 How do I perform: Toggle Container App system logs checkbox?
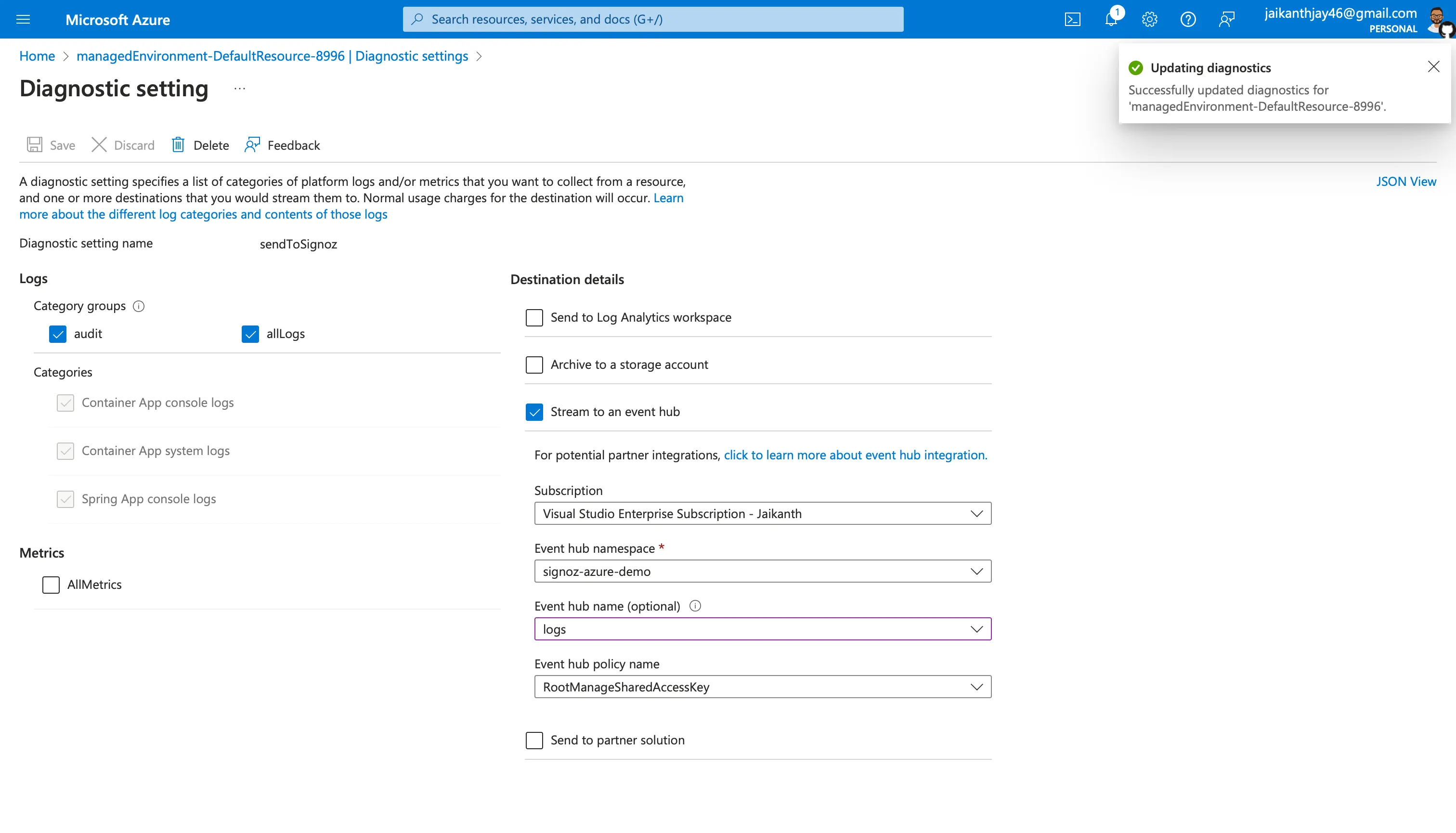65,451
